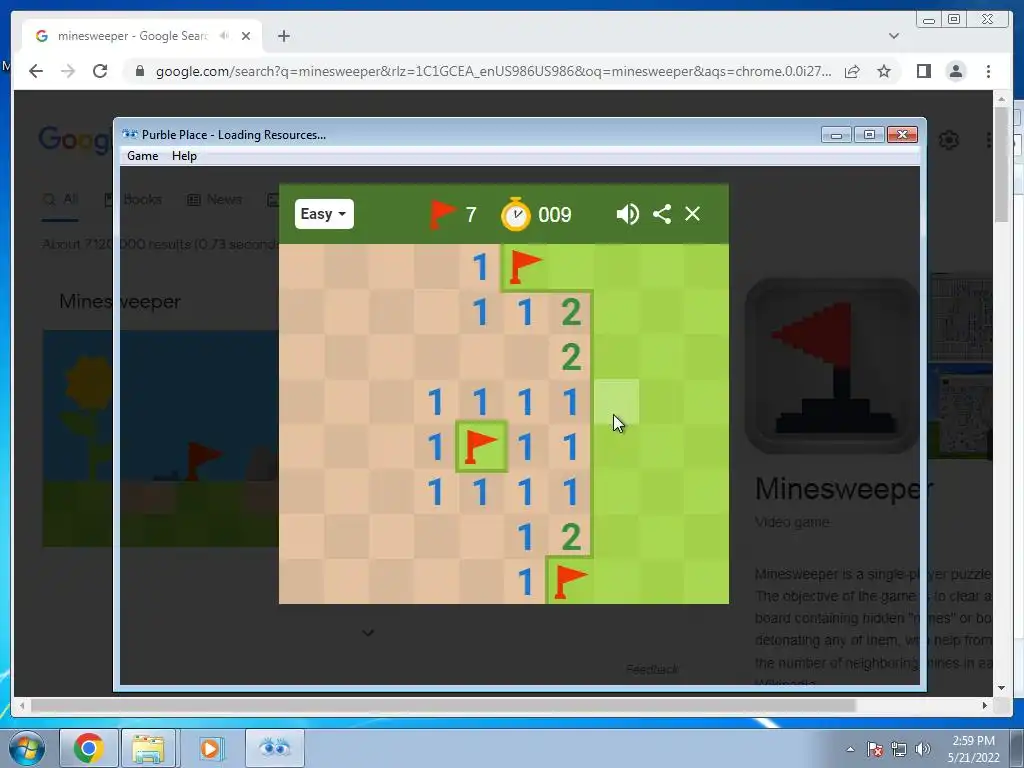The width and height of the screenshot is (1024, 768).
Task: Bookmark this page with the star
Action: pos(884,71)
